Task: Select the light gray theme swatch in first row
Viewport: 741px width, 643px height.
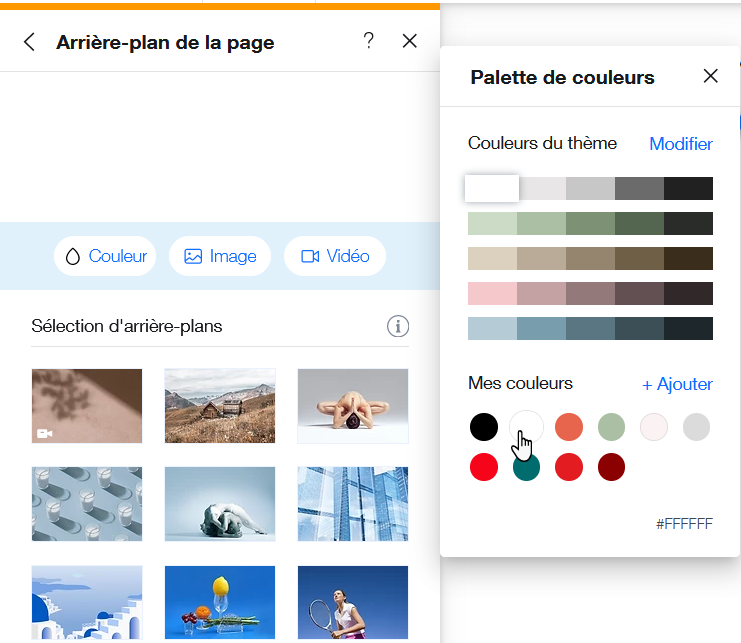Action: click(542, 189)
